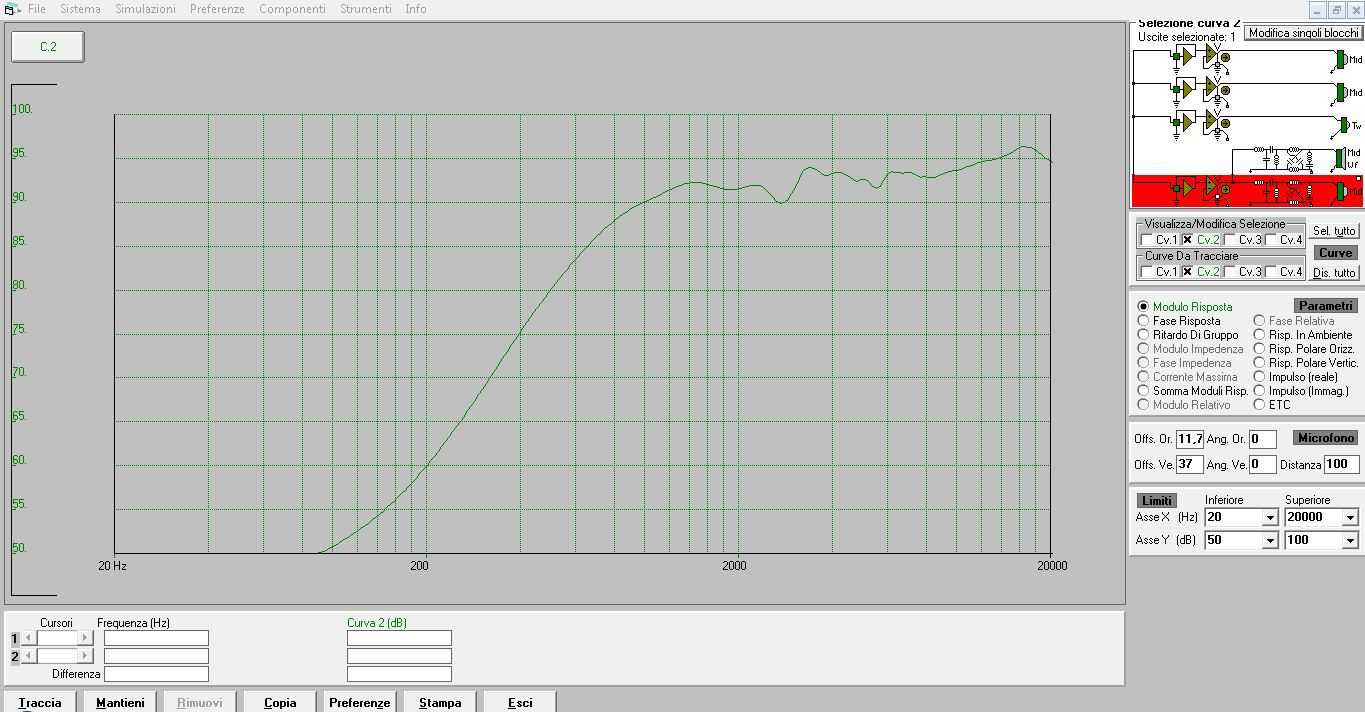Select the Somma Moduli Risp. option

pyautogui.click(x=1143, y=391)
